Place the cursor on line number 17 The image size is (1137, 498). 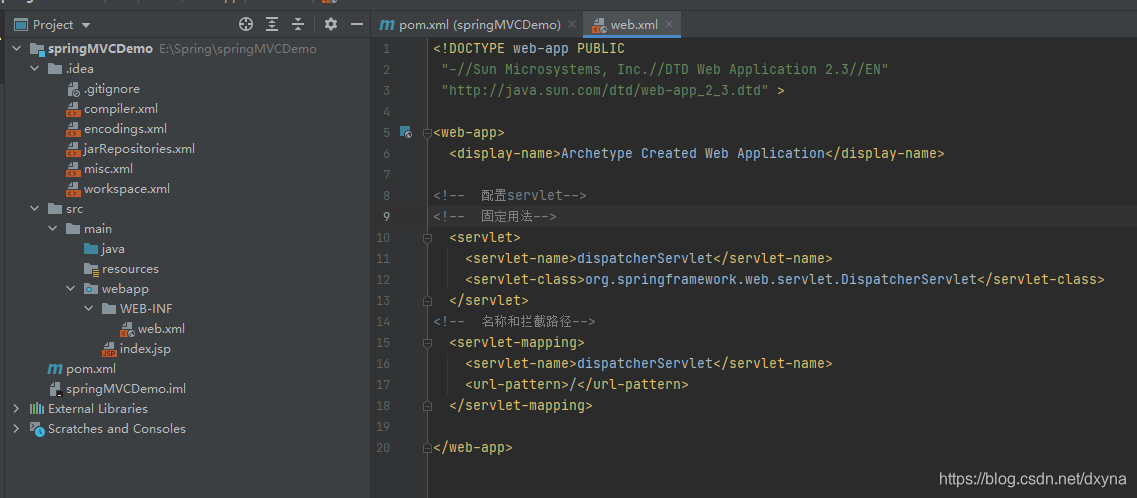point(384,384)
